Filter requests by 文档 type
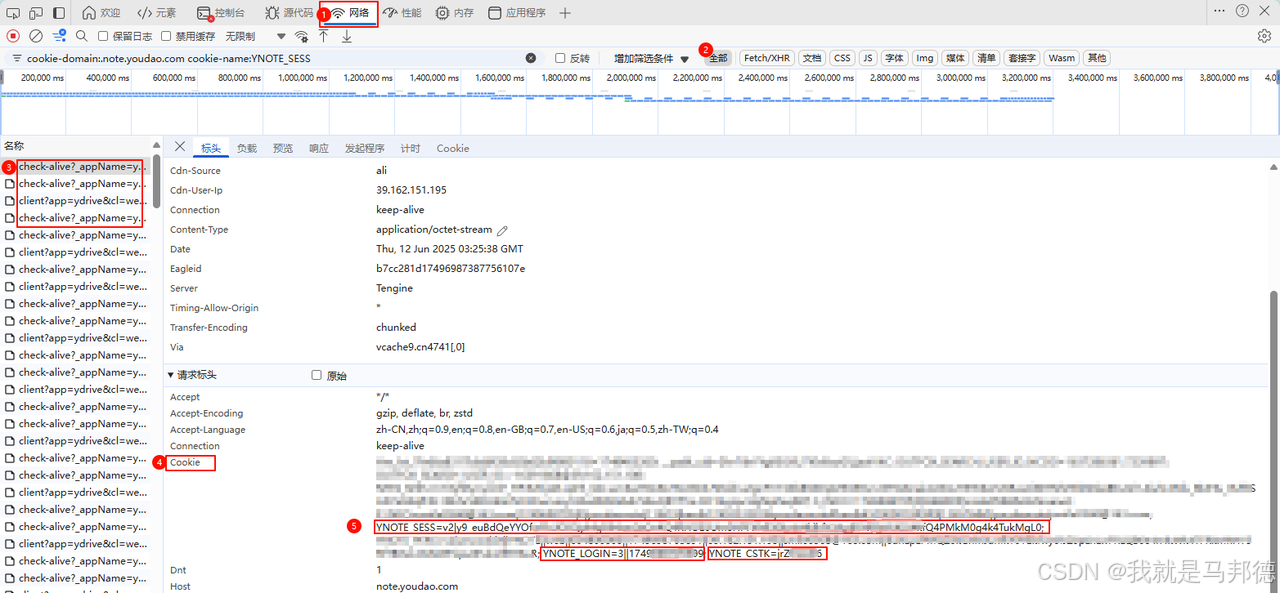The width and height of the screenshot is (1280, 593). click(812, 58)
